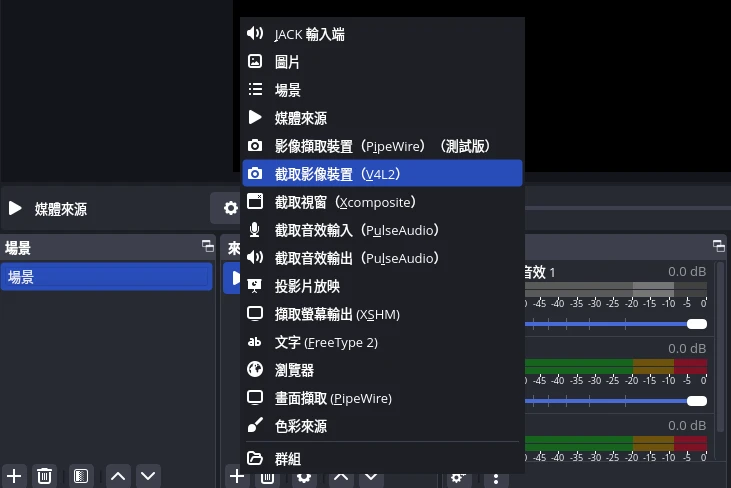Open scene filters in scenes panel toolbar

tap(81, 476)
